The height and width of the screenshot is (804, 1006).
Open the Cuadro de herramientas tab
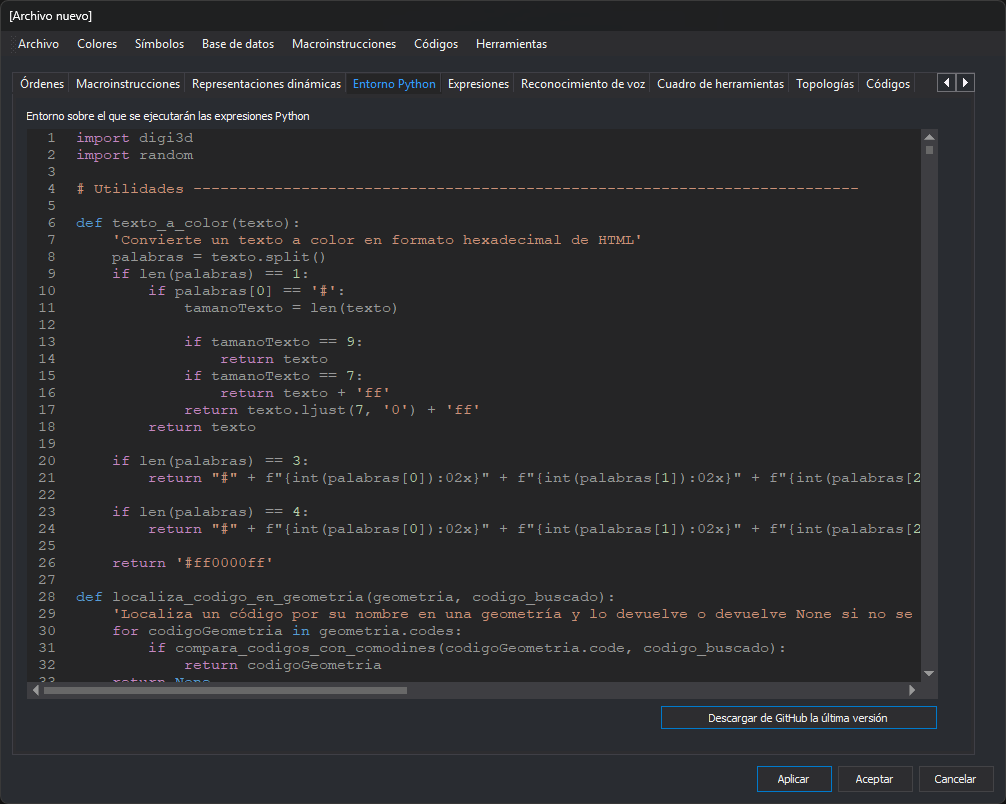[720, 83]
